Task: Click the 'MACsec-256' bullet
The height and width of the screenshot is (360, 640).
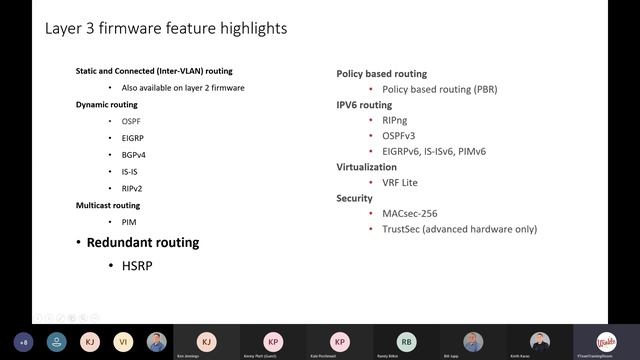Action: 409,213
